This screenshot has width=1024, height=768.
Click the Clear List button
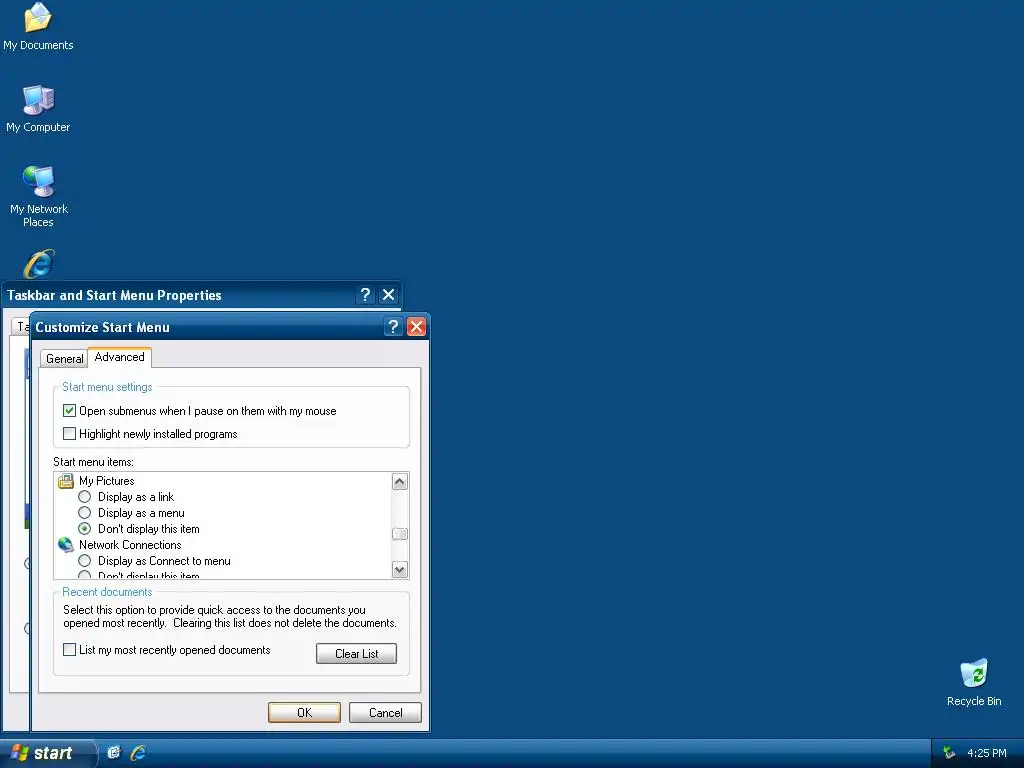(x=357, y=654)
